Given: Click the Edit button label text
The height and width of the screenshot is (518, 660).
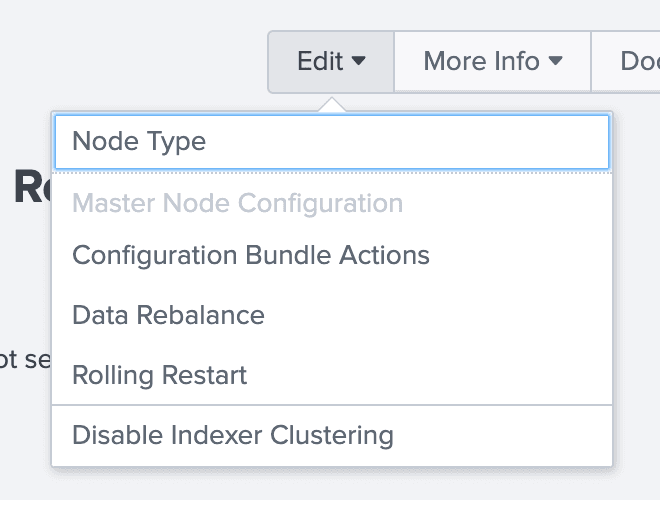Looking at the screenshot, I should 320,61.
